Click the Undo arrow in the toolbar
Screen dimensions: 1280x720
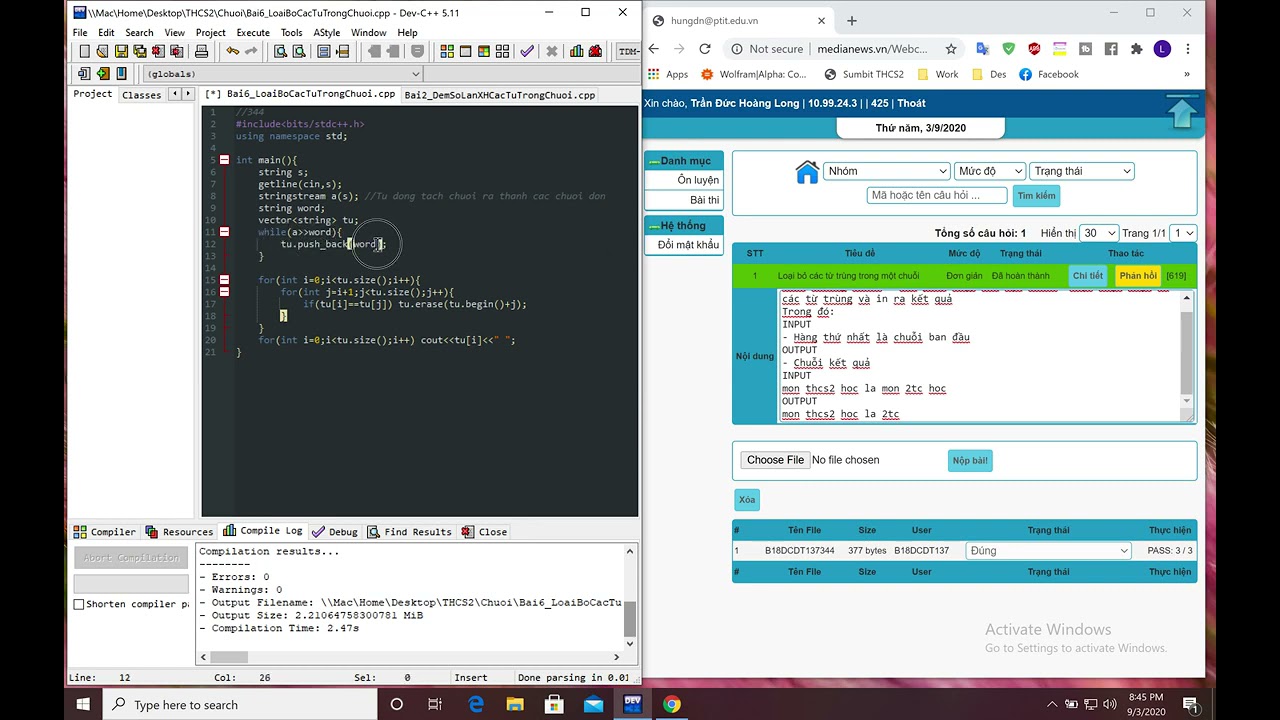point(233,52)
